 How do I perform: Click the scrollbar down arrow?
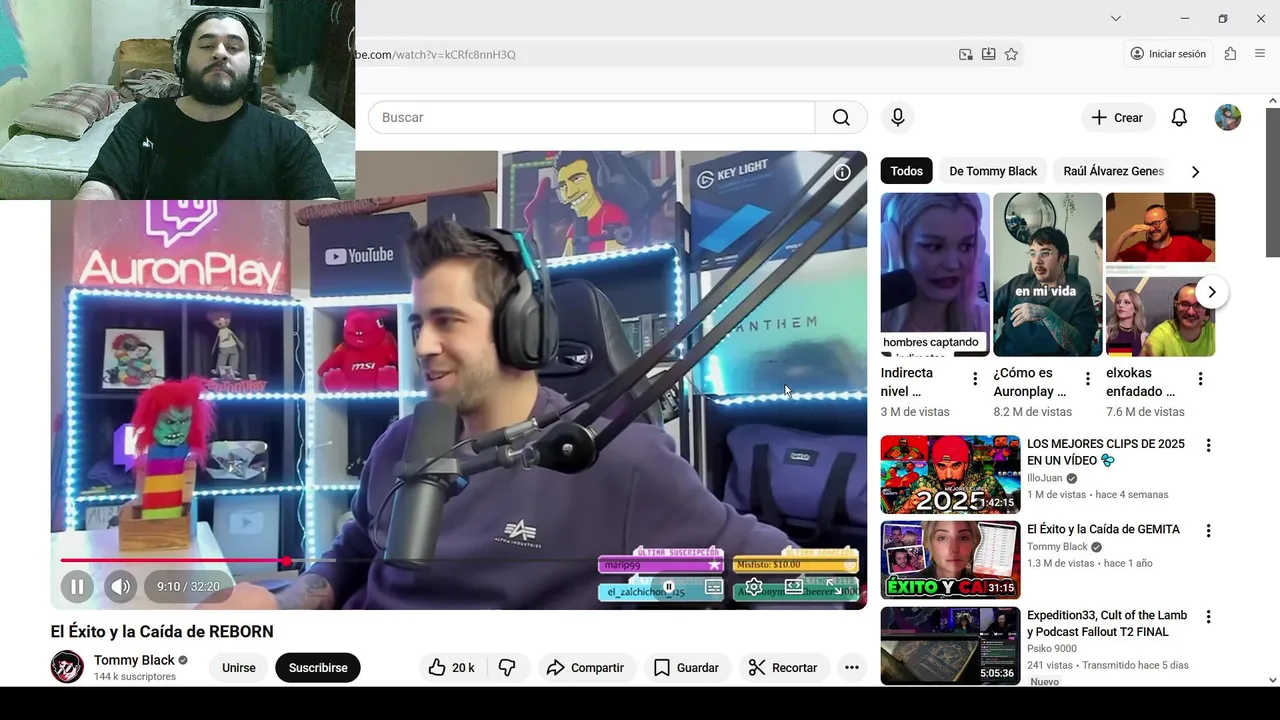[x=1272, y=680]
